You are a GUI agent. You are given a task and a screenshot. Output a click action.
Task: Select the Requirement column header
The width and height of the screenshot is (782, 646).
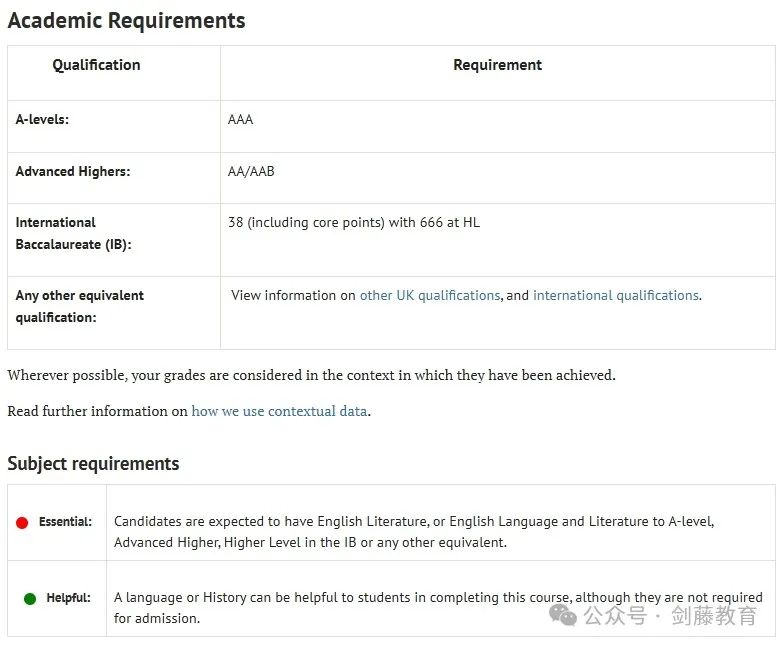click(497, 65)
